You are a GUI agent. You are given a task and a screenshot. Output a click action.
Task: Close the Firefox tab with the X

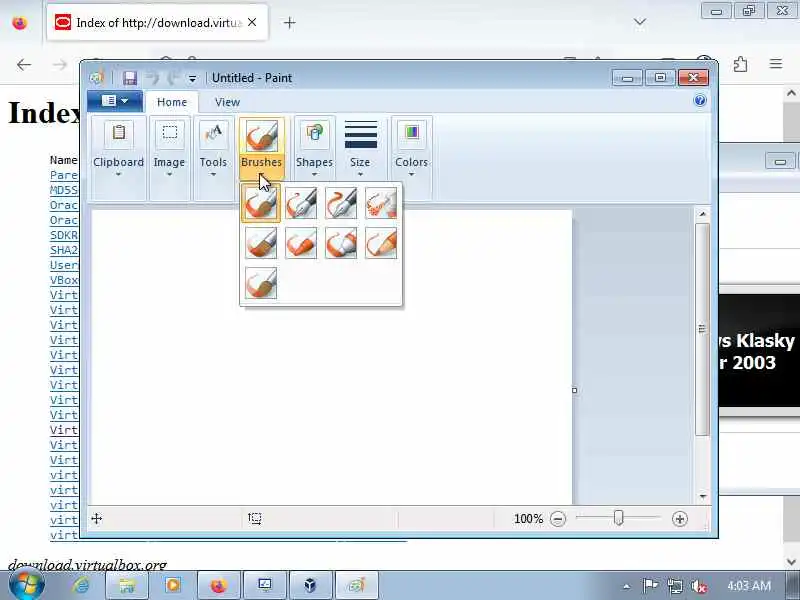pyautogui.click(x=252, y=22)
